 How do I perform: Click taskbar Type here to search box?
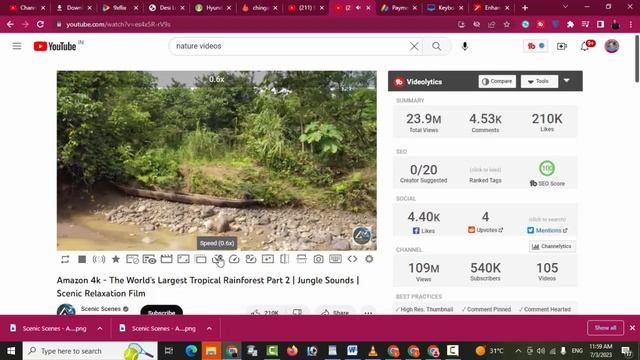pos(90,351)
